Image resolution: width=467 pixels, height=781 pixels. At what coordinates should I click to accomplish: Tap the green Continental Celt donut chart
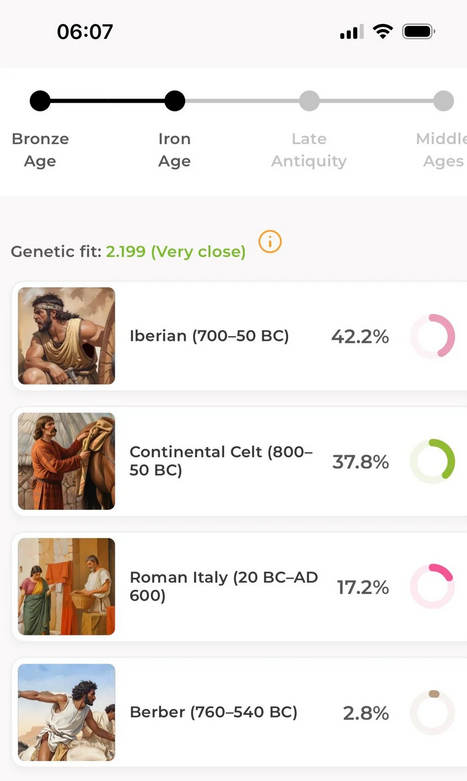(x=432, y=461)
